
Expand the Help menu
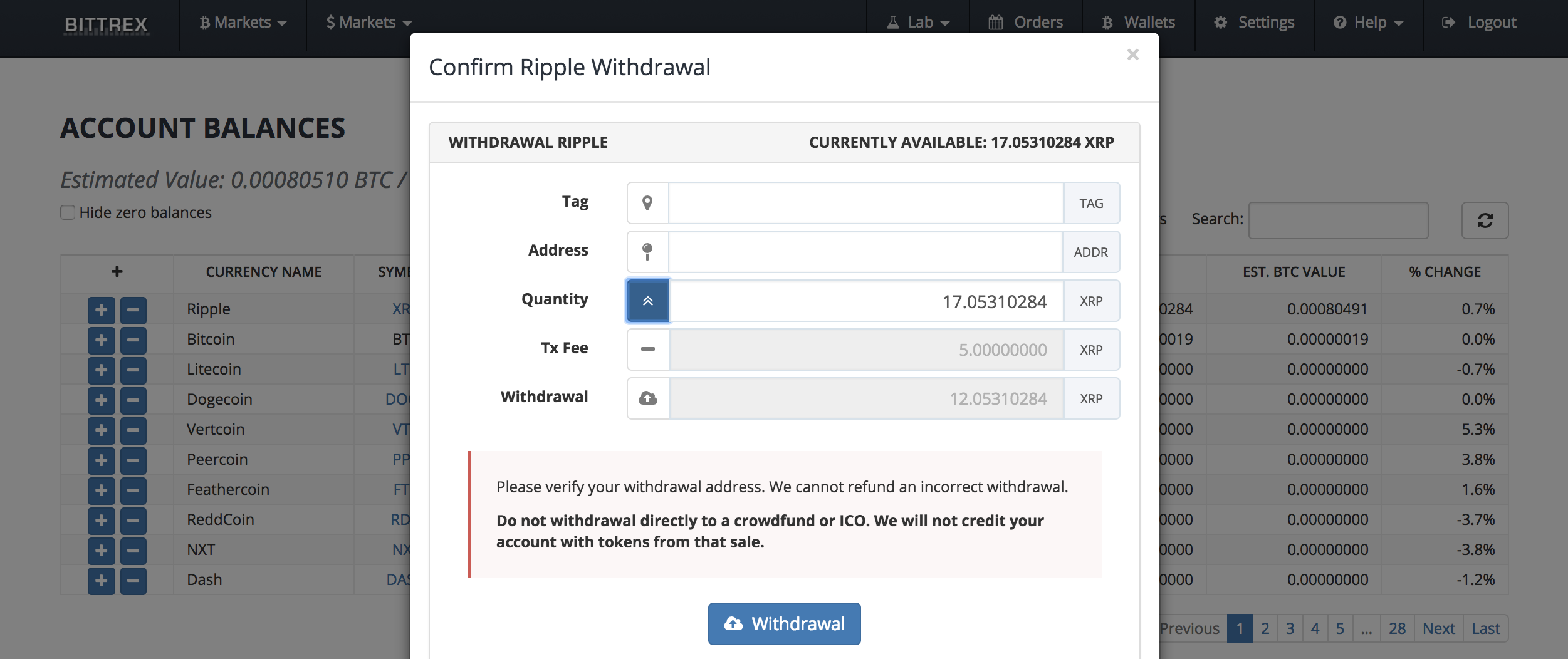click(1368, 23)
